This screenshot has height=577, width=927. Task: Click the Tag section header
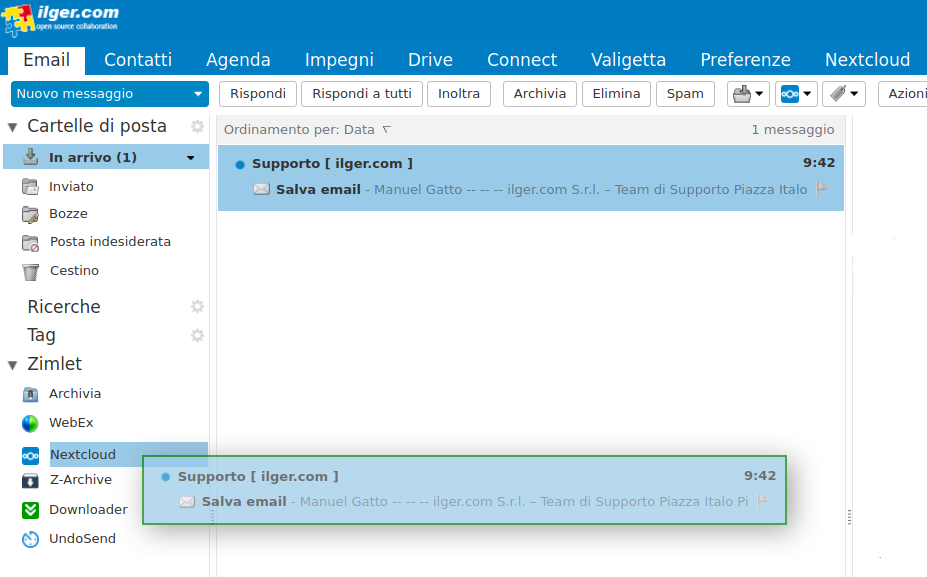click(x=41, y=335)
